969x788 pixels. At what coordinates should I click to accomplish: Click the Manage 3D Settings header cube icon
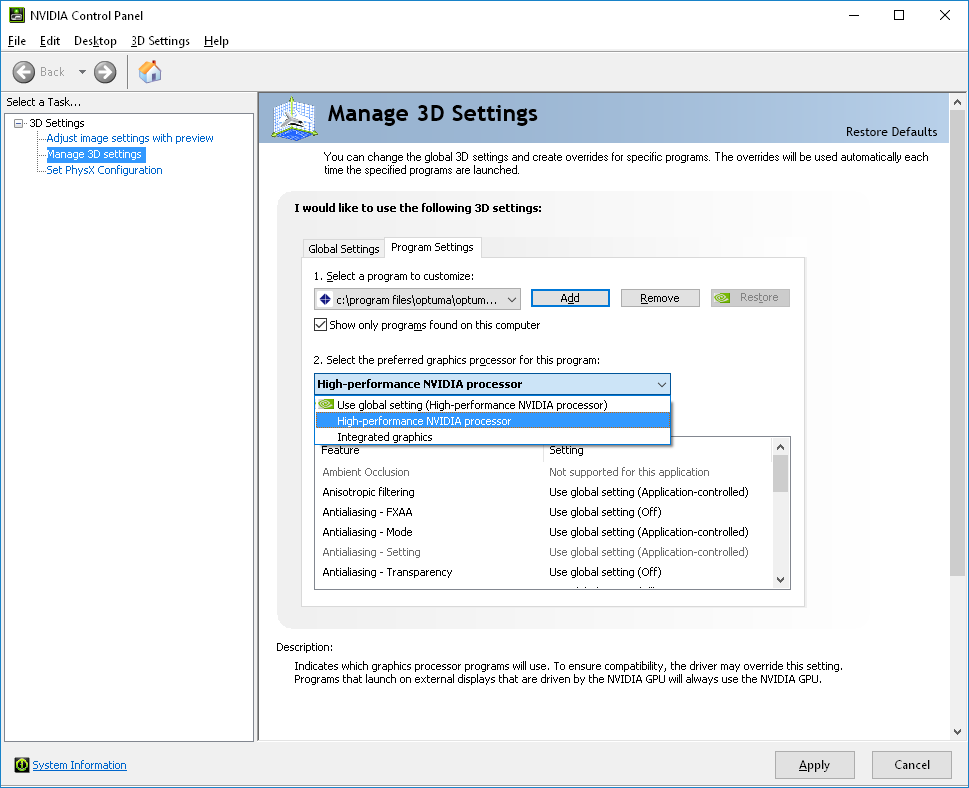(295, 117)
